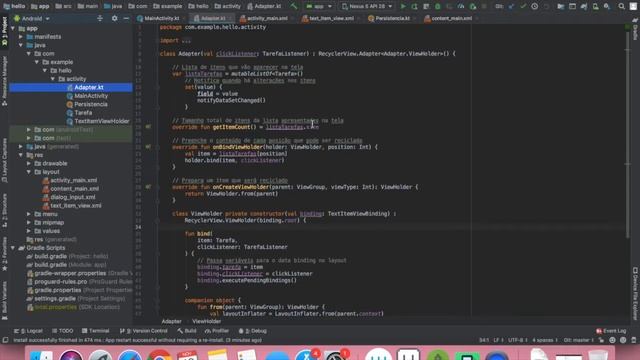Image resolution: width=640 pixels, height=360 pixels.
Task: Open the Logcat tool window
Action: [x=29, y=331]
